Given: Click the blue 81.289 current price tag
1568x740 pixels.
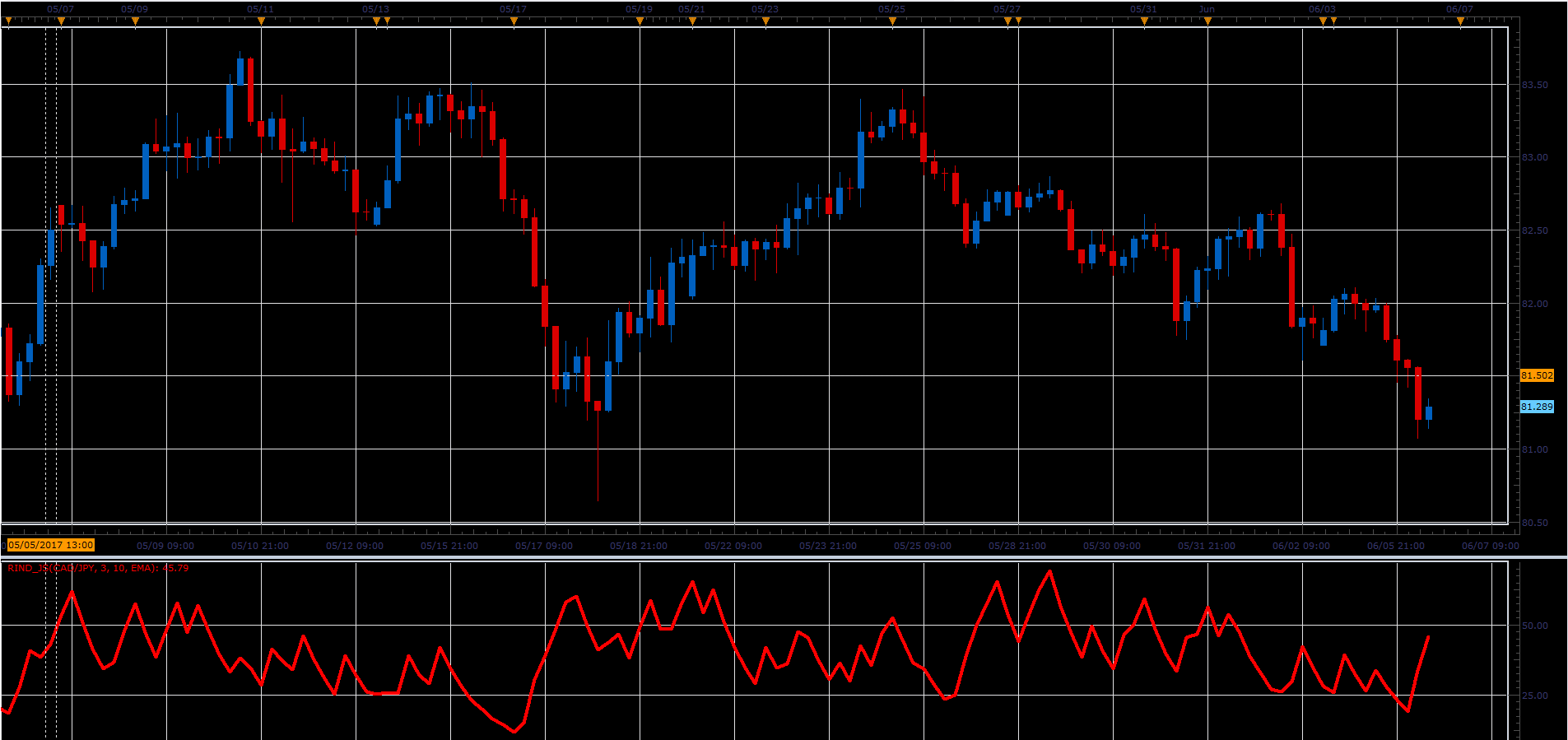Looking at the screenshot, I should pos(1537,407).
